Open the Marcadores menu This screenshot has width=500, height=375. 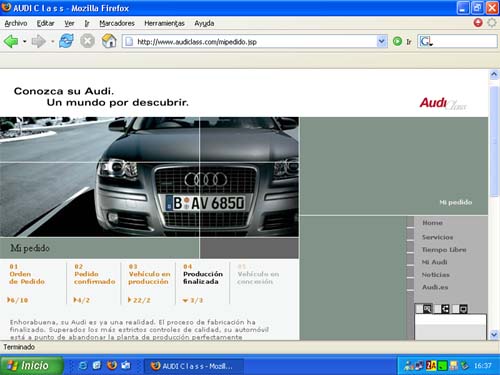click(117, 23)
